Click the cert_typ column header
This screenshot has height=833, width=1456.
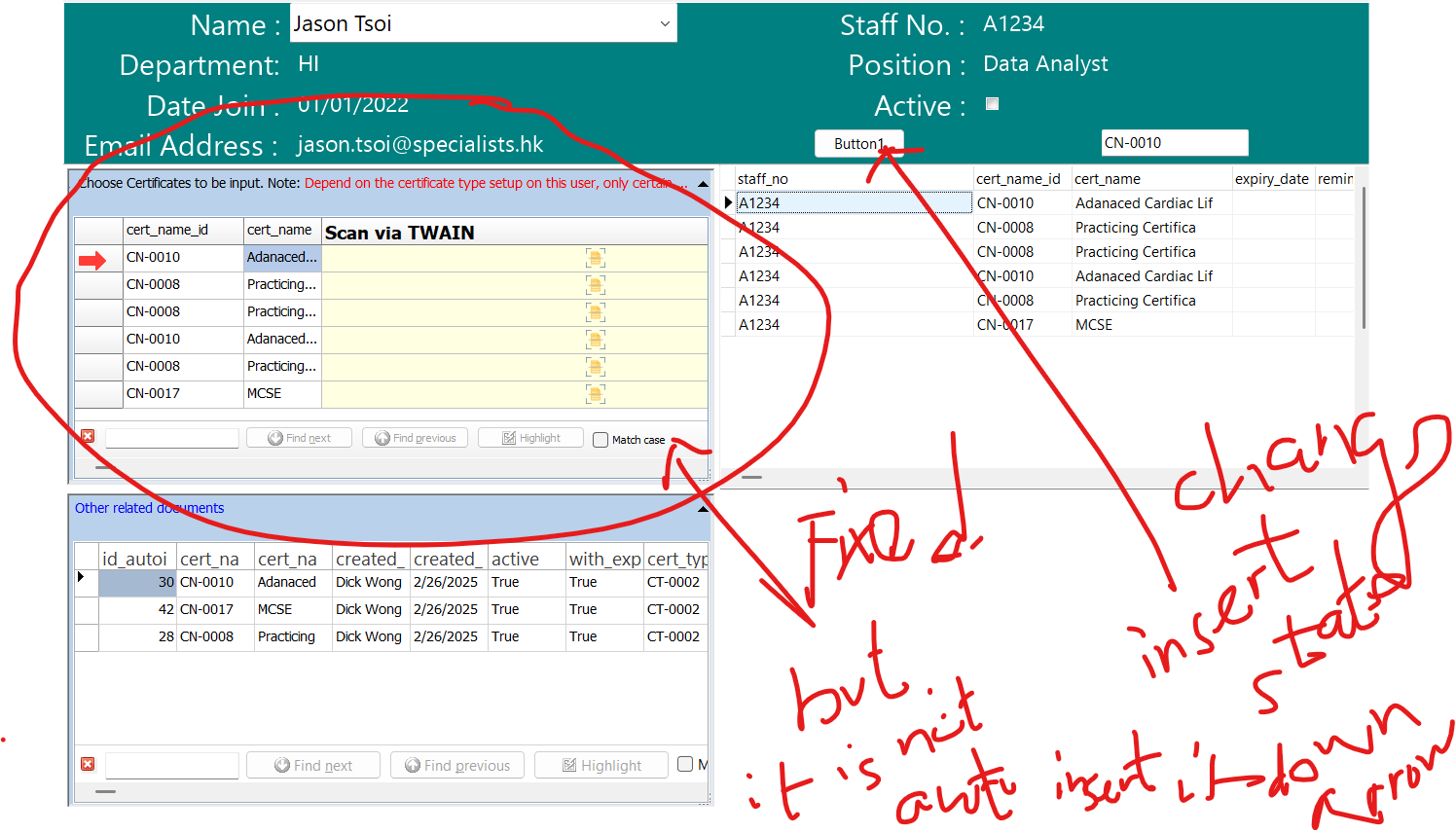(676, 559)
